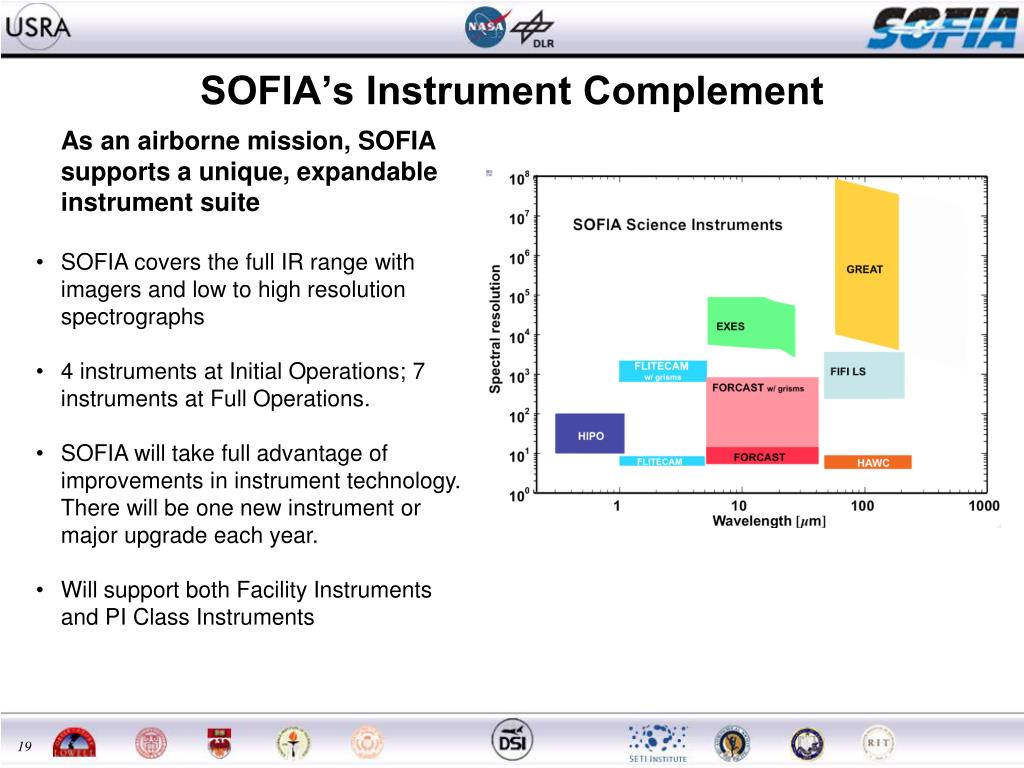Select the green EXES block in chart
1024x768 pixels.
751,325
